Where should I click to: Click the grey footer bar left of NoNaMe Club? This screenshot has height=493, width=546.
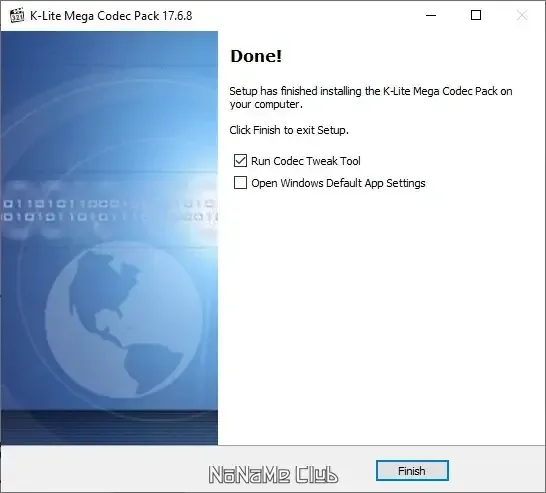[104, 469]
